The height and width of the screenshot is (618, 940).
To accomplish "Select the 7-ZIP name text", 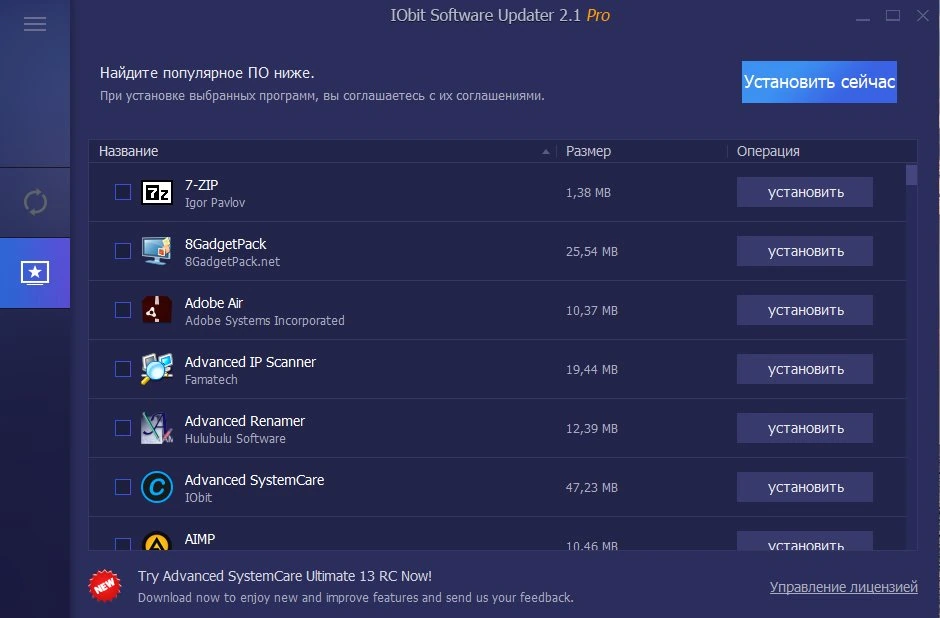I will click(201, 185).
